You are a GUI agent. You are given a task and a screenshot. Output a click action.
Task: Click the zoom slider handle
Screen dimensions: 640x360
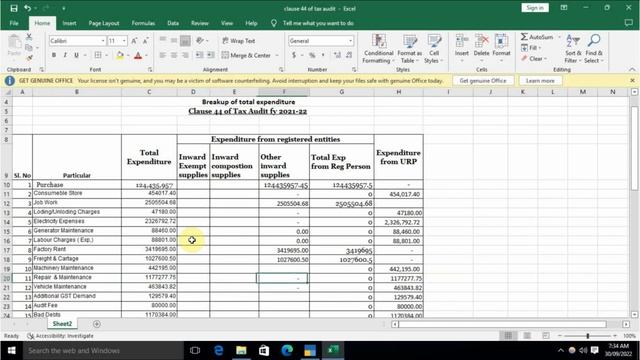coord(588,336)
